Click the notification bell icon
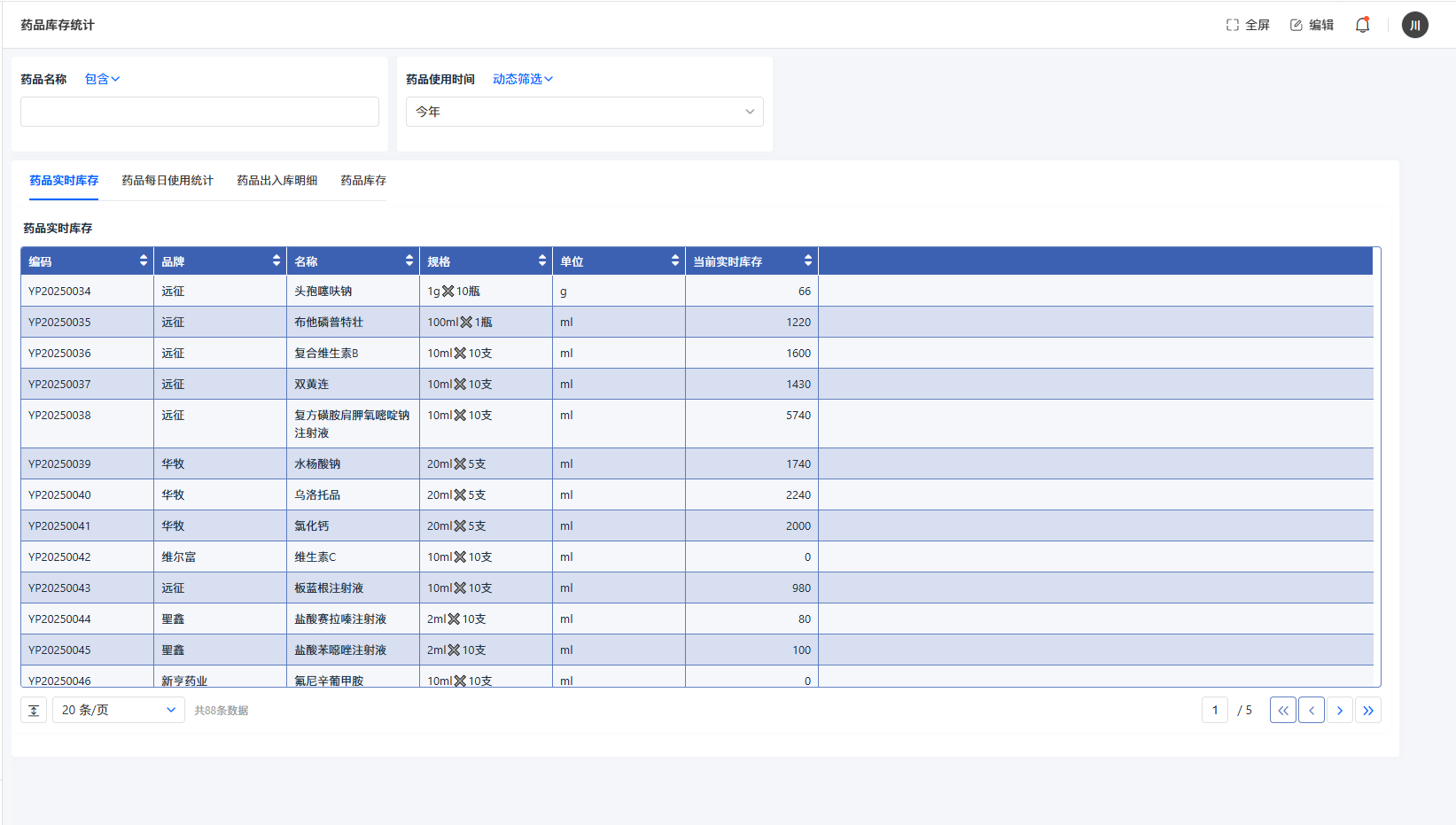This screenshot has width=1456, height=825. tap(1362, 25)
